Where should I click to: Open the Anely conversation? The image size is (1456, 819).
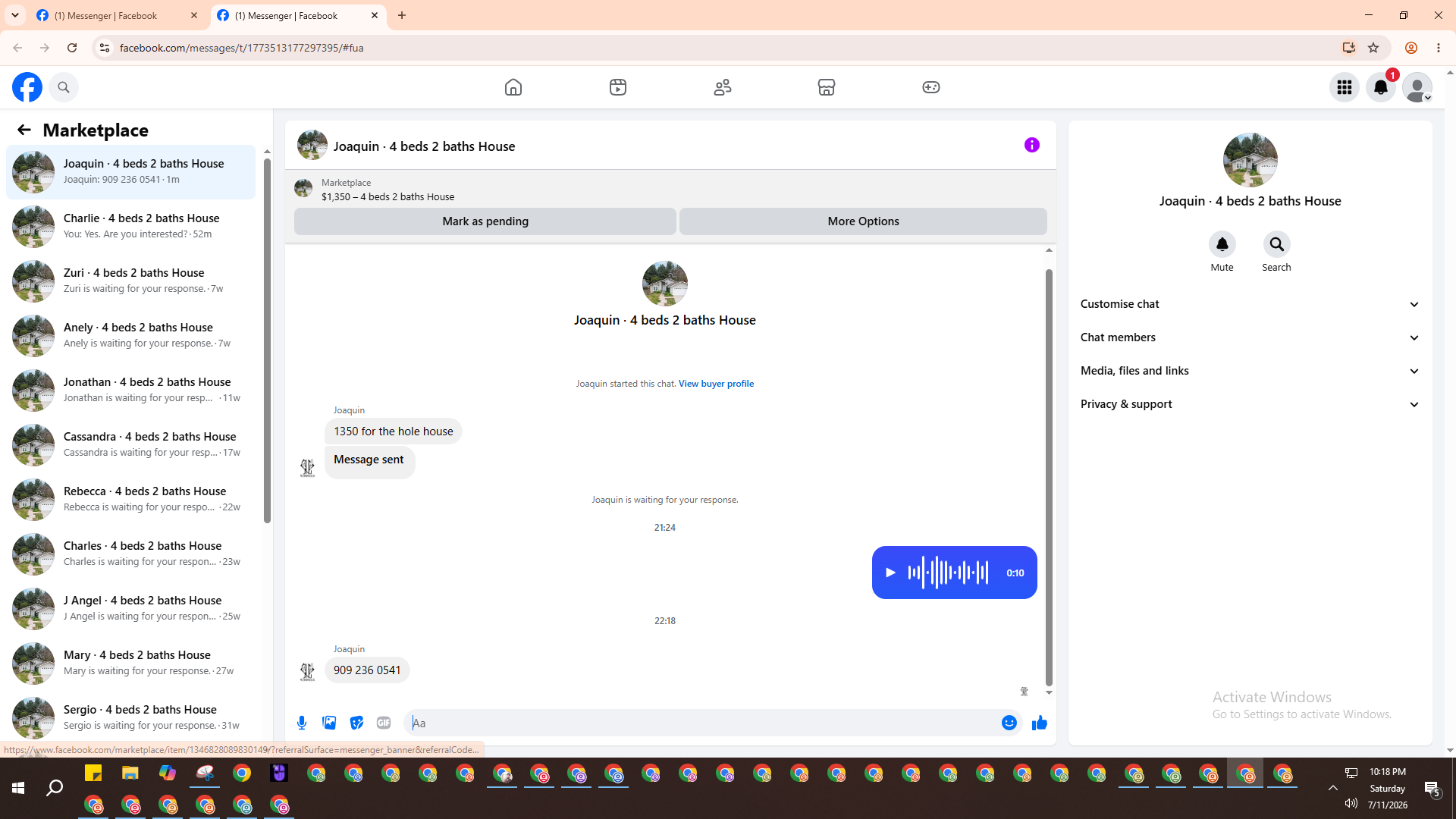point(131,335)
